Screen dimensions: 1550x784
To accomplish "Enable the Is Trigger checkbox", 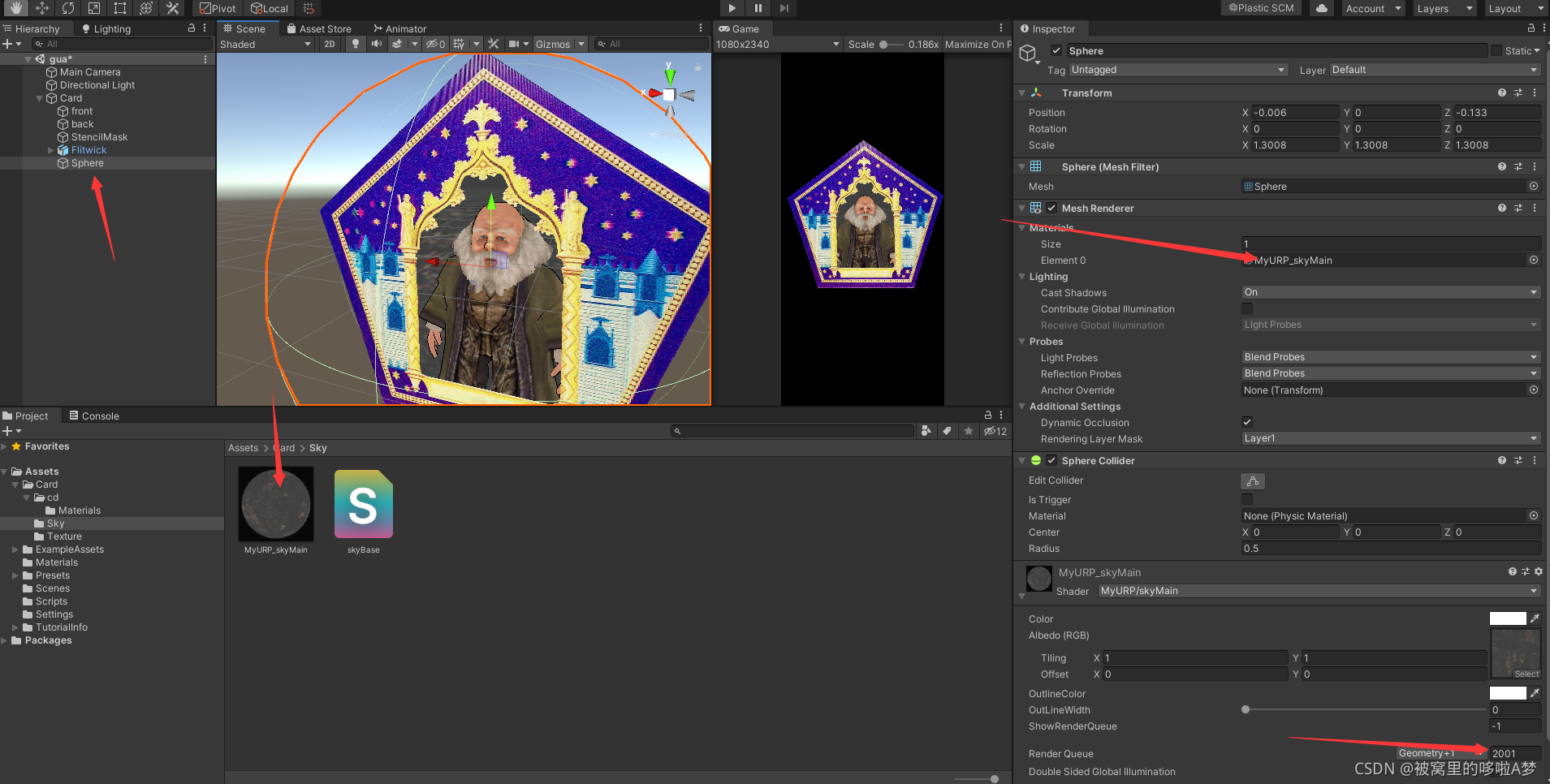I will (1247, 499).
